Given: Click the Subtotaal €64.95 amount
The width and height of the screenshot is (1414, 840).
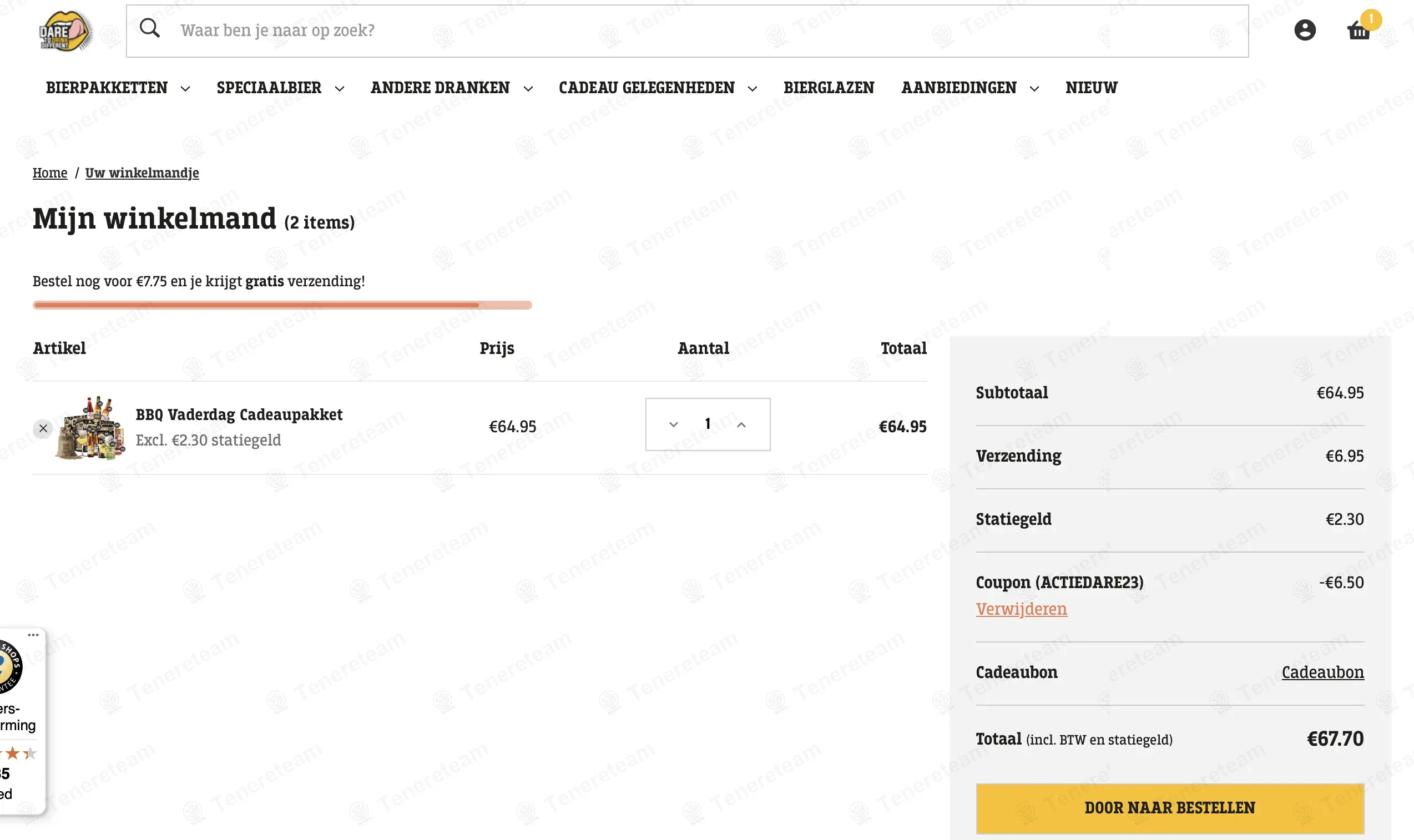Looking at the screenshot, I should click(x=1340, y=393).
